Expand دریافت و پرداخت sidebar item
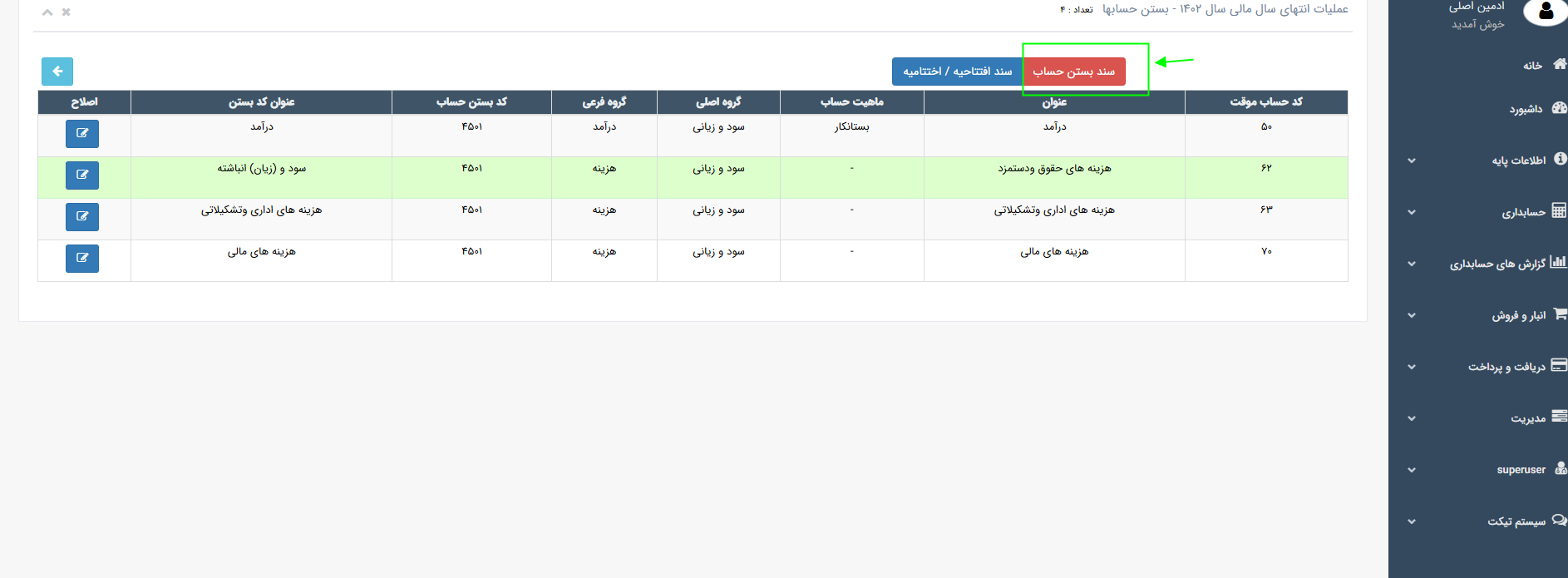 pos(1506,367)
